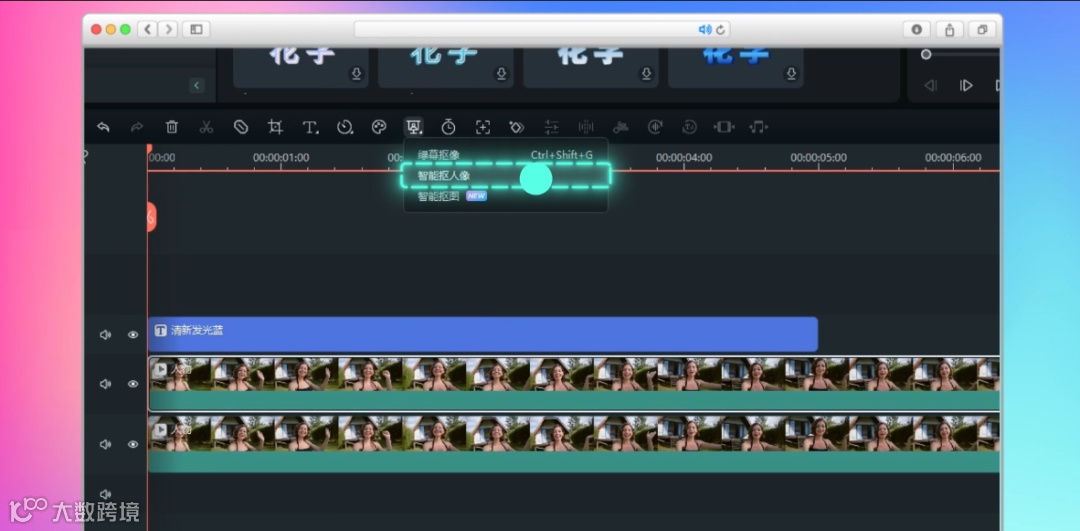Click the film frame arrows icon
The image size is (1080, 531).
(724, 127)
